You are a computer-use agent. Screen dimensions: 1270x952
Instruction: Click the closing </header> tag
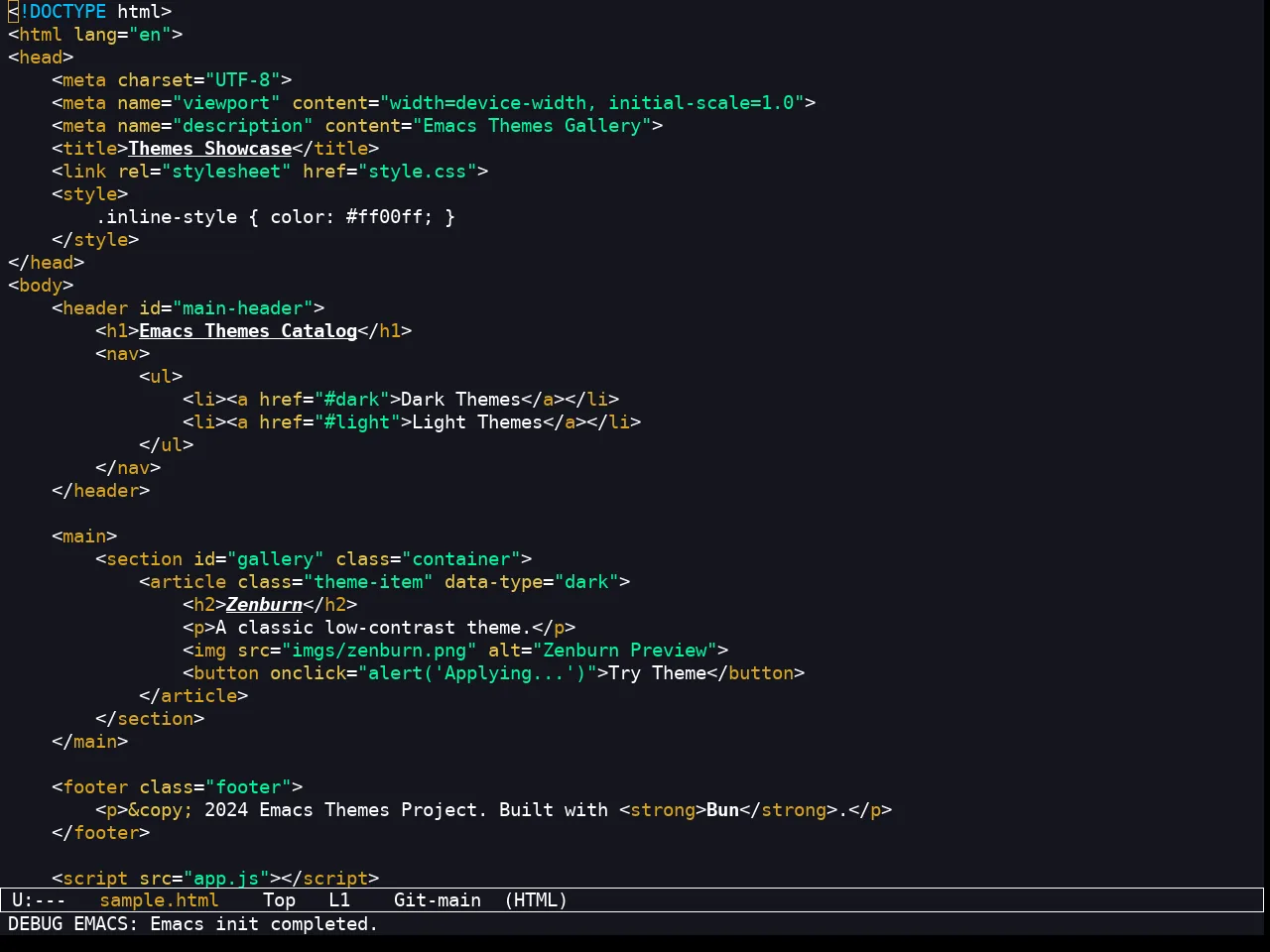coord(100,491)
